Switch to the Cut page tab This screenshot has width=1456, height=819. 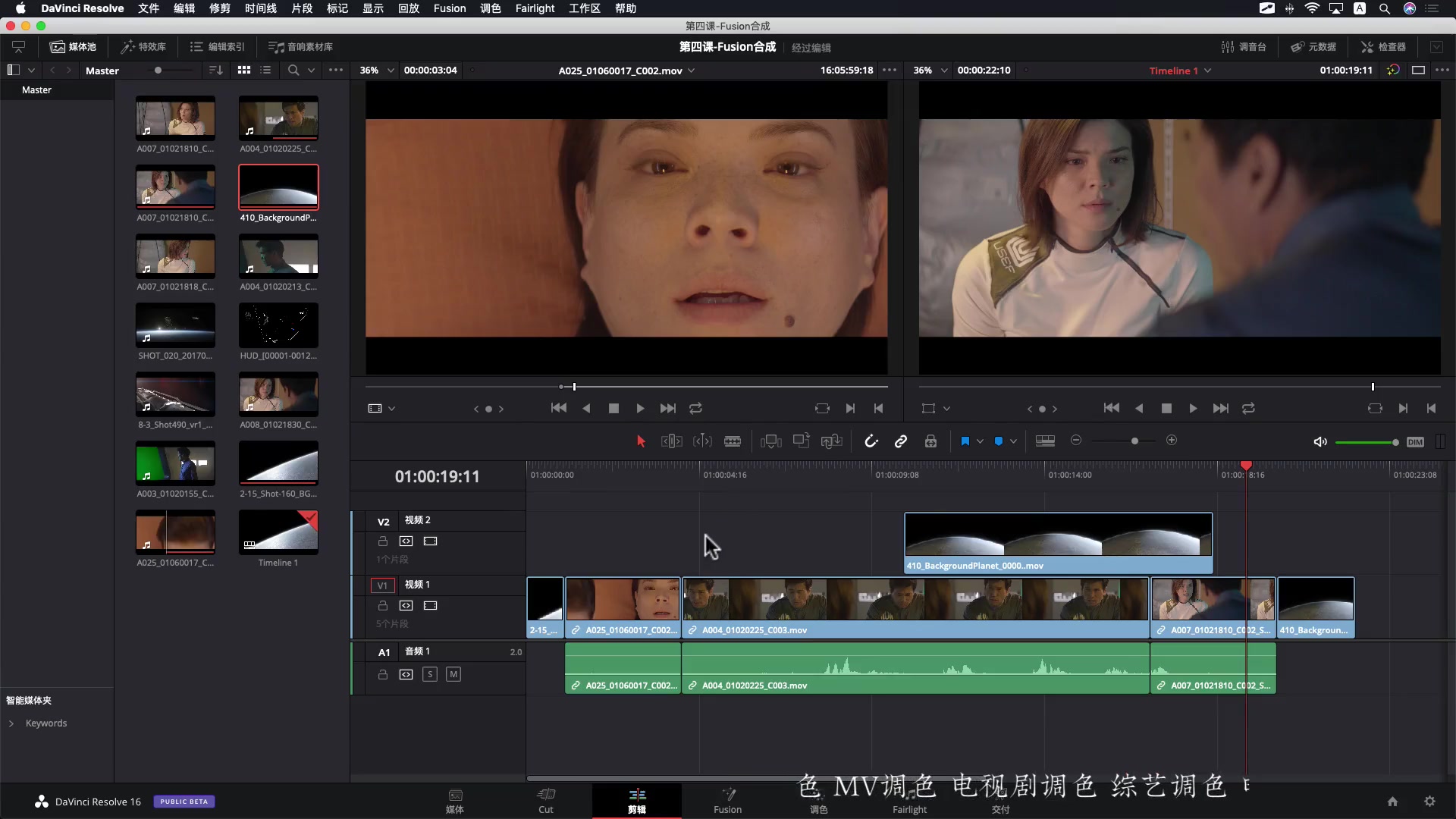click(x=546, y=801)
